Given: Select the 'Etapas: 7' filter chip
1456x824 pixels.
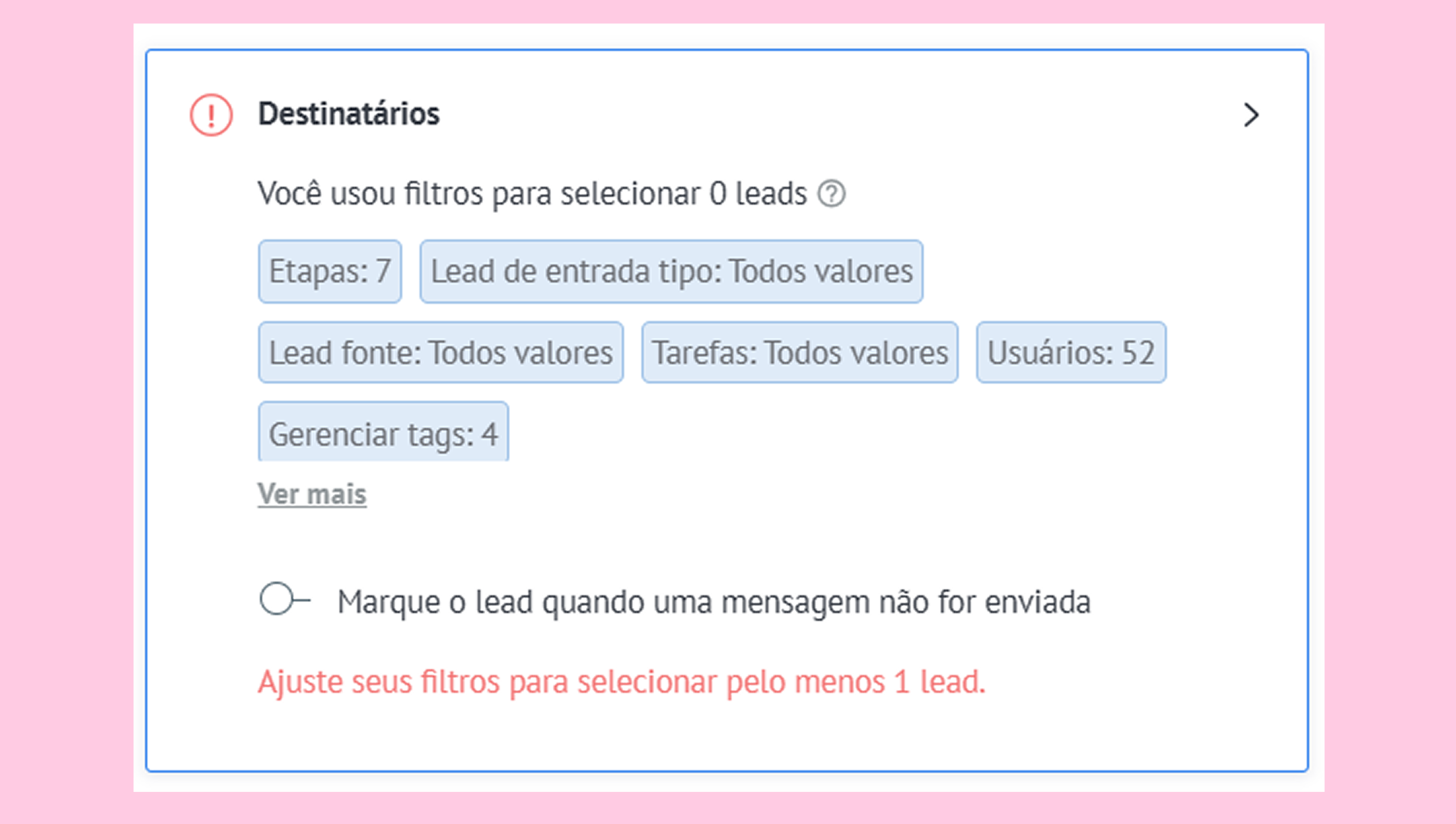Looking at the screenshot, I should click(x=330, y=272).
